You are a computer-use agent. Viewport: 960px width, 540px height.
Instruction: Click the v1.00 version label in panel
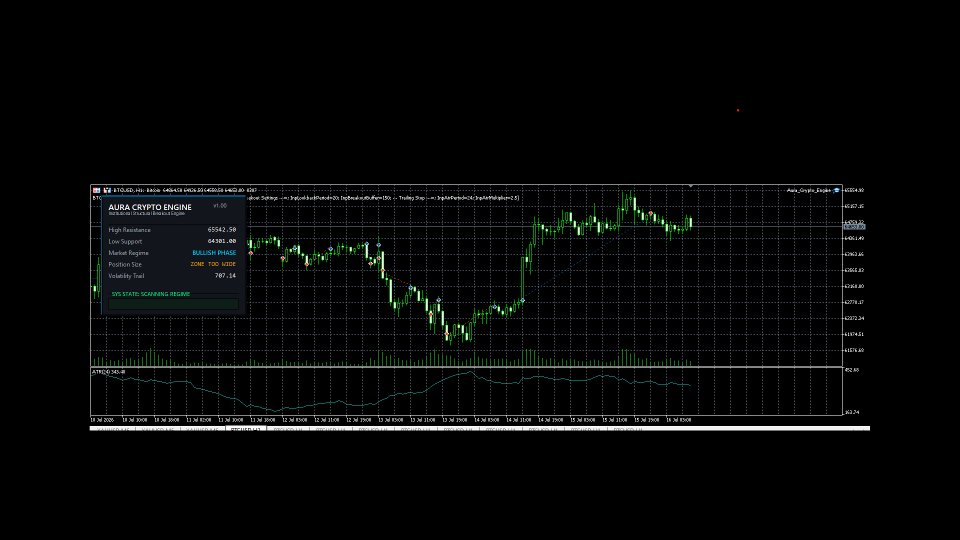pyautogui.click(x=220, y=206)
